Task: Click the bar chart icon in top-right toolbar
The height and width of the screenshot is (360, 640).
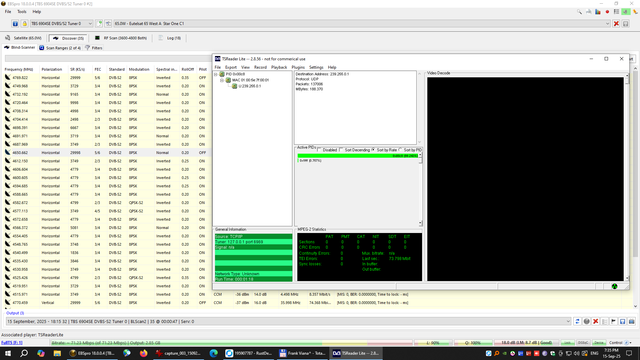Action: (598, 12)
